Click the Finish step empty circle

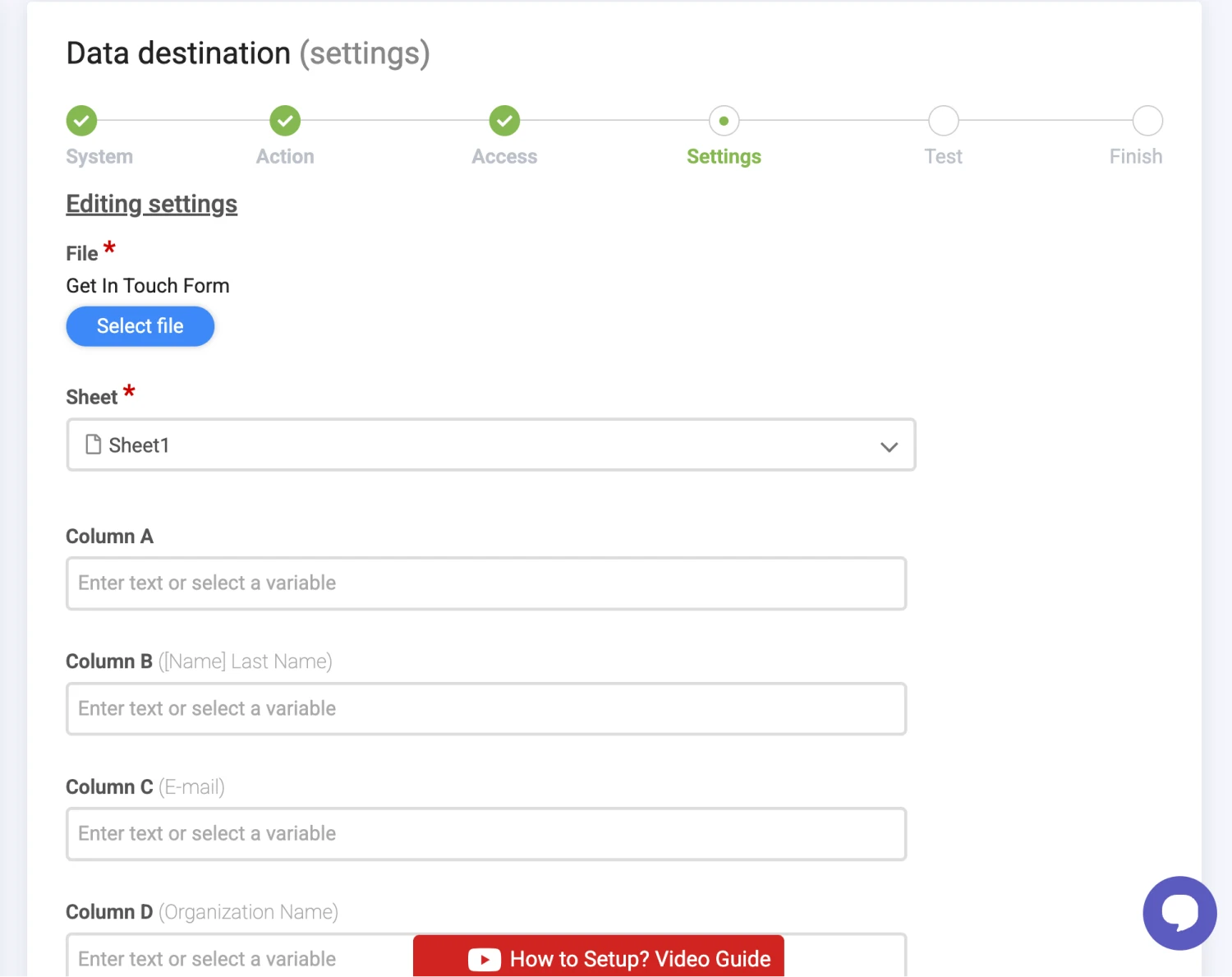click(x=1147, y=121)
